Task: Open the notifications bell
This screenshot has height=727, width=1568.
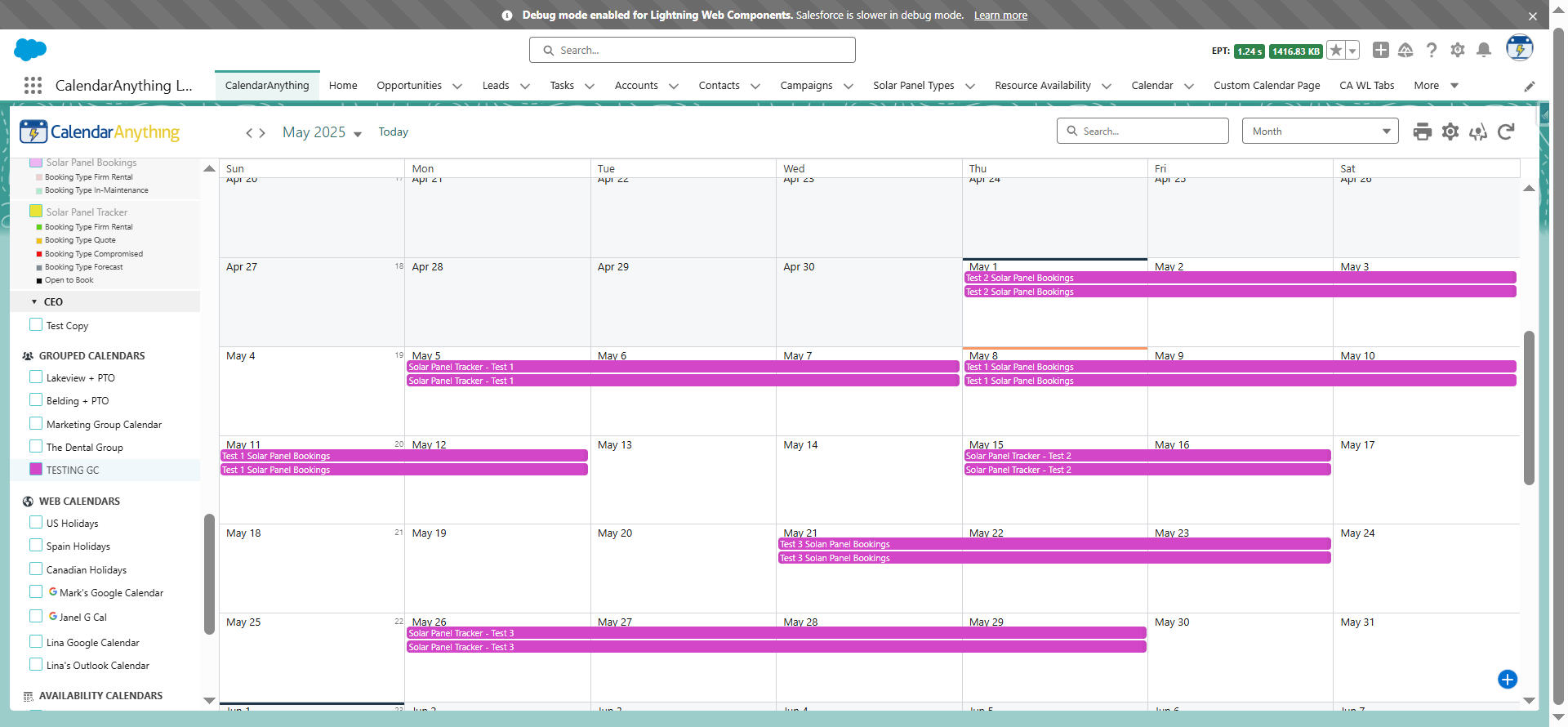Action: tap(1484, 50)
